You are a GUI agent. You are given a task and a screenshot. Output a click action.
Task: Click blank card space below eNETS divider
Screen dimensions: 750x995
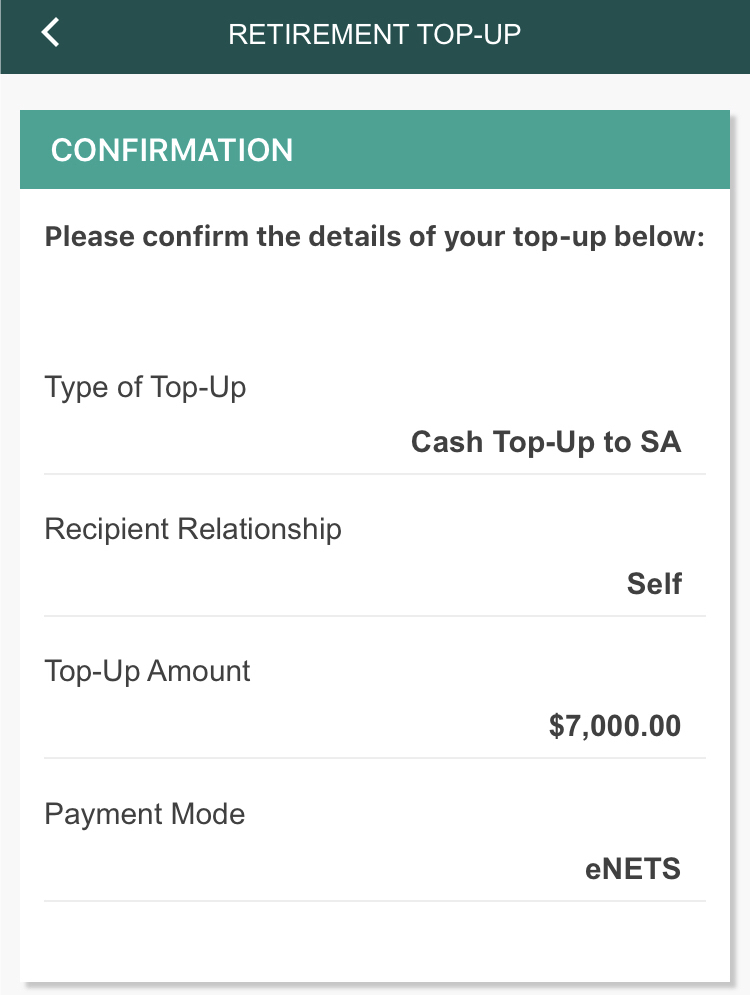point(375,940)
